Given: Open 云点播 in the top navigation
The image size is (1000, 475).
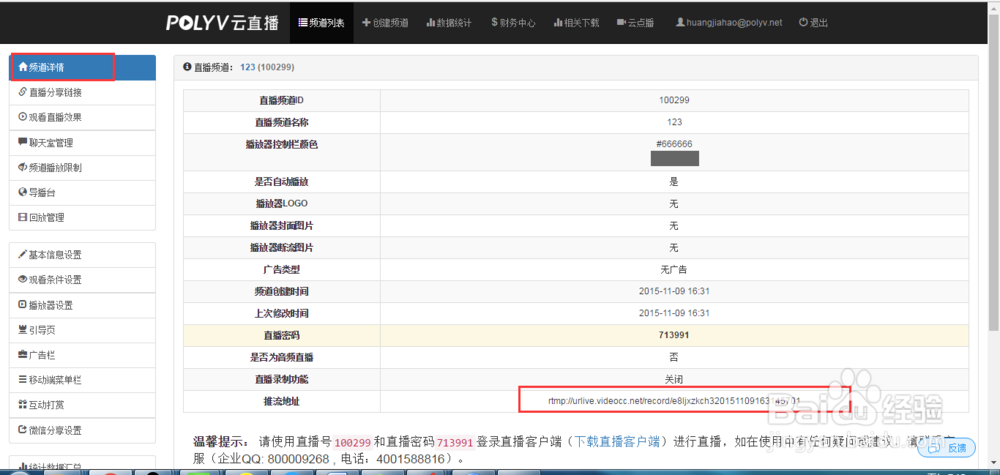Looking at the screenshot, I should coord(635,22).
